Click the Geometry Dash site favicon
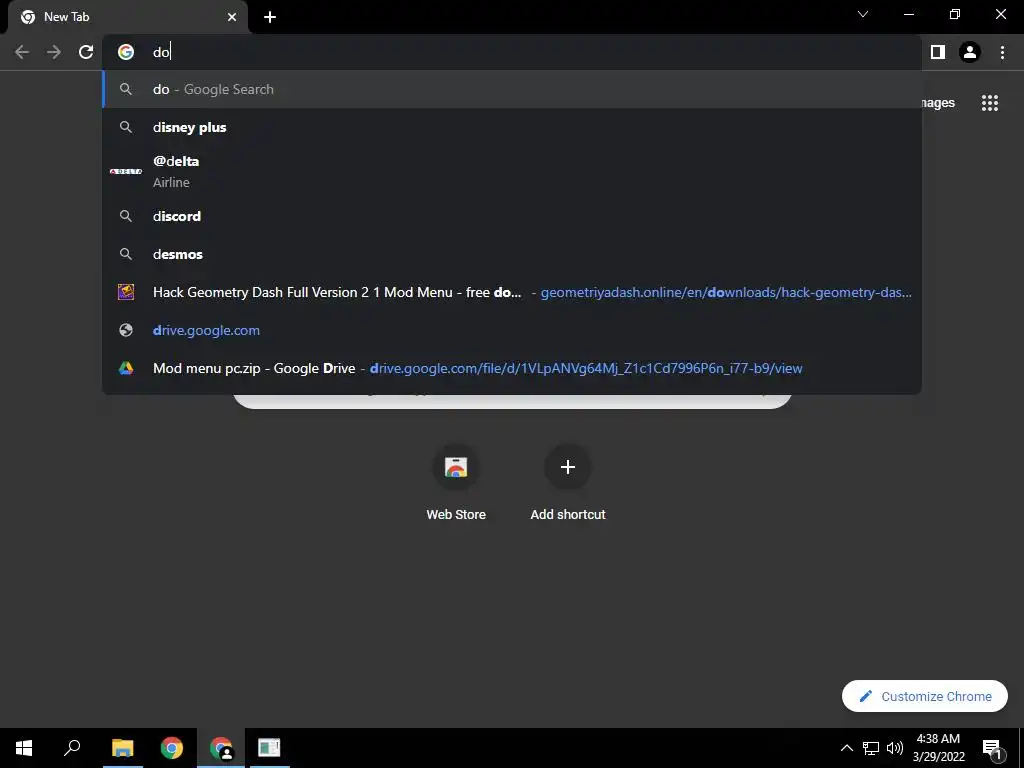This screenshot has width=1024, height=768. (126, 292)
